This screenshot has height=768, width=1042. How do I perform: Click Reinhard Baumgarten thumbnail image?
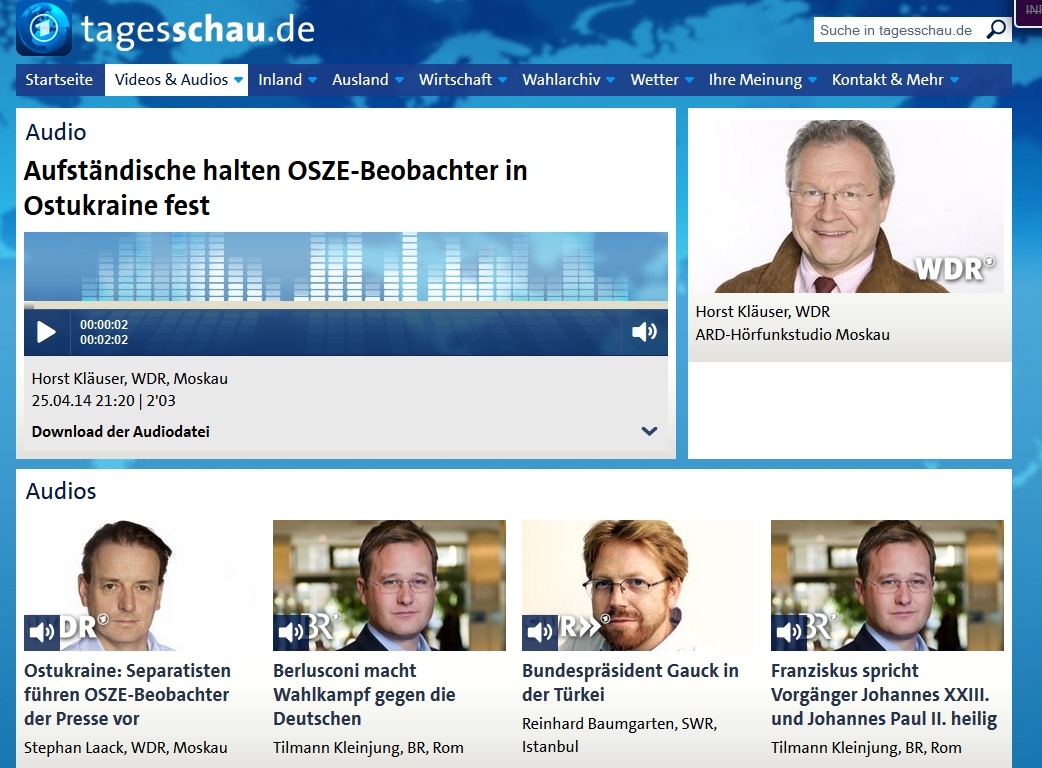638,585
